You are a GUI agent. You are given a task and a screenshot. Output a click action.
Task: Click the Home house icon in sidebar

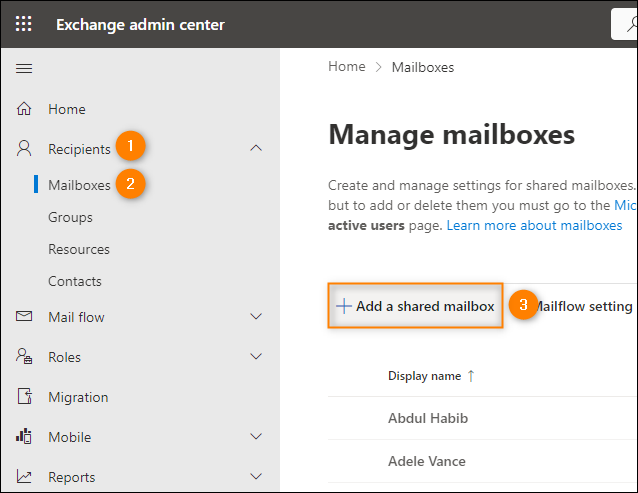click(x=24, y=109)
